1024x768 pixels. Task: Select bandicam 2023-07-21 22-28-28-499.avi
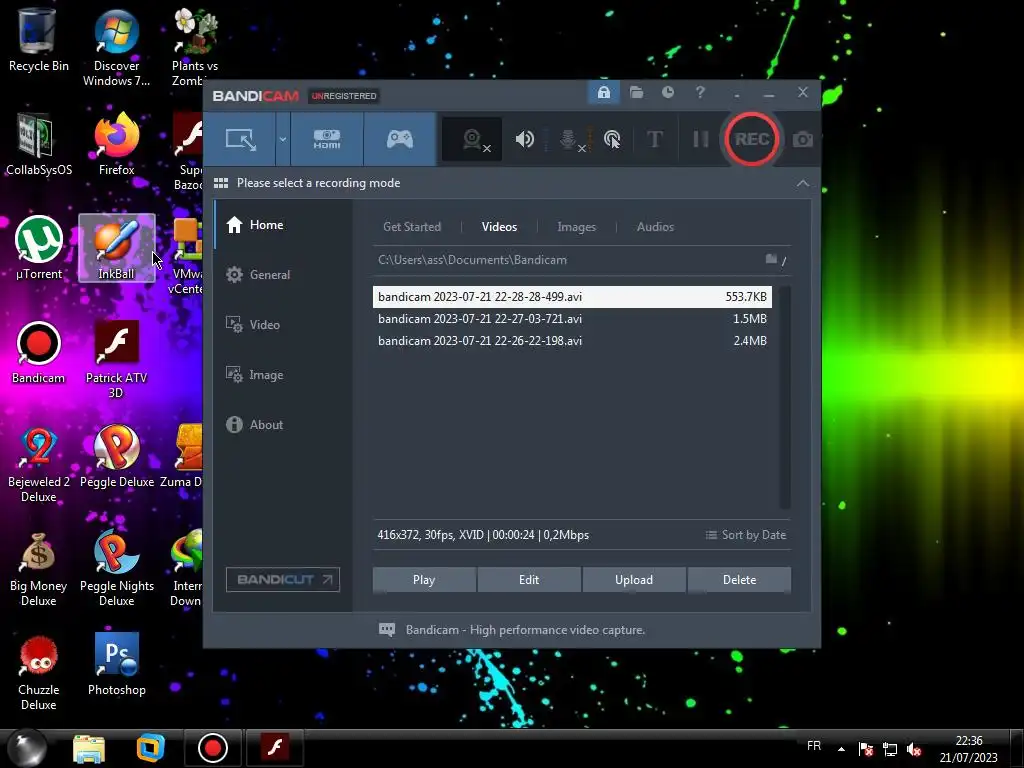(572, 296)
